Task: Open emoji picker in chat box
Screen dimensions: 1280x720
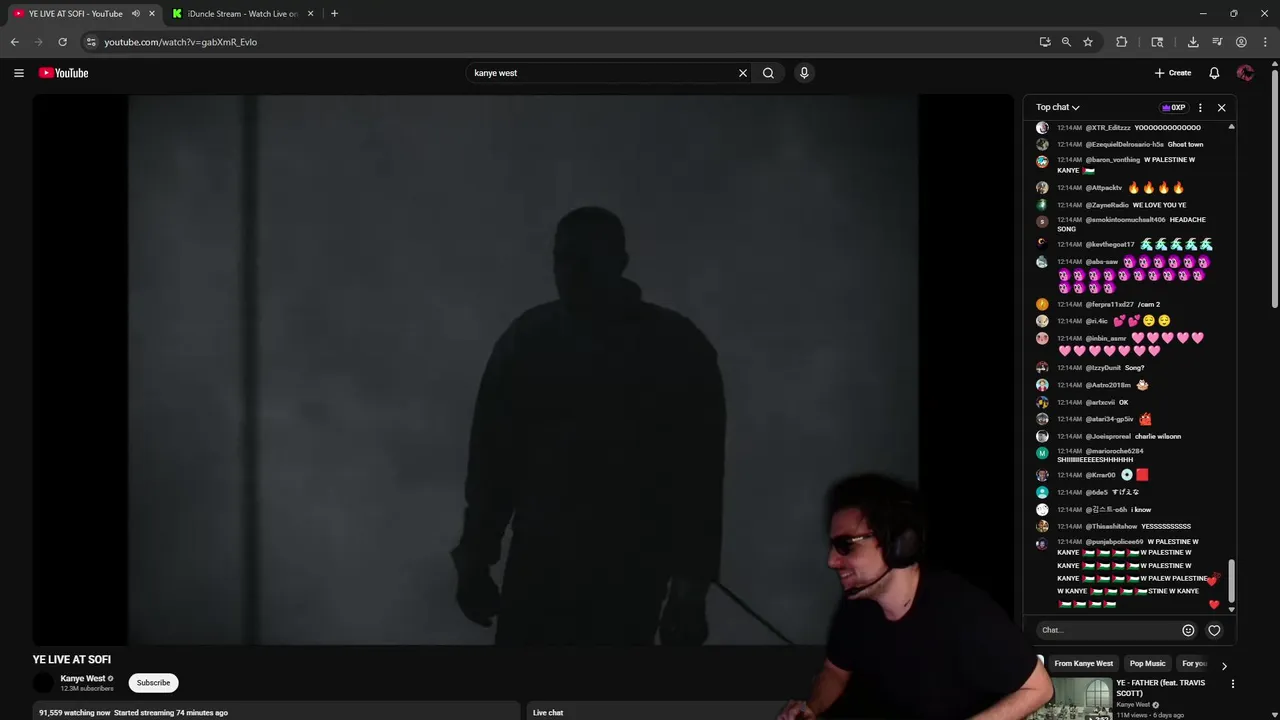Action: [x=1188, y=630]
